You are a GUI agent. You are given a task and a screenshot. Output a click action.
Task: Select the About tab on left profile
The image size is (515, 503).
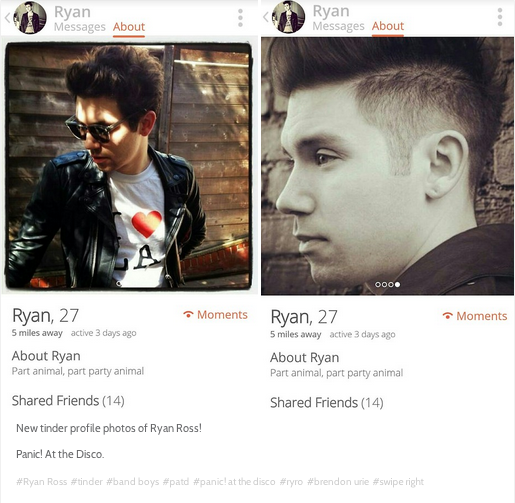(x=129, y=27)
